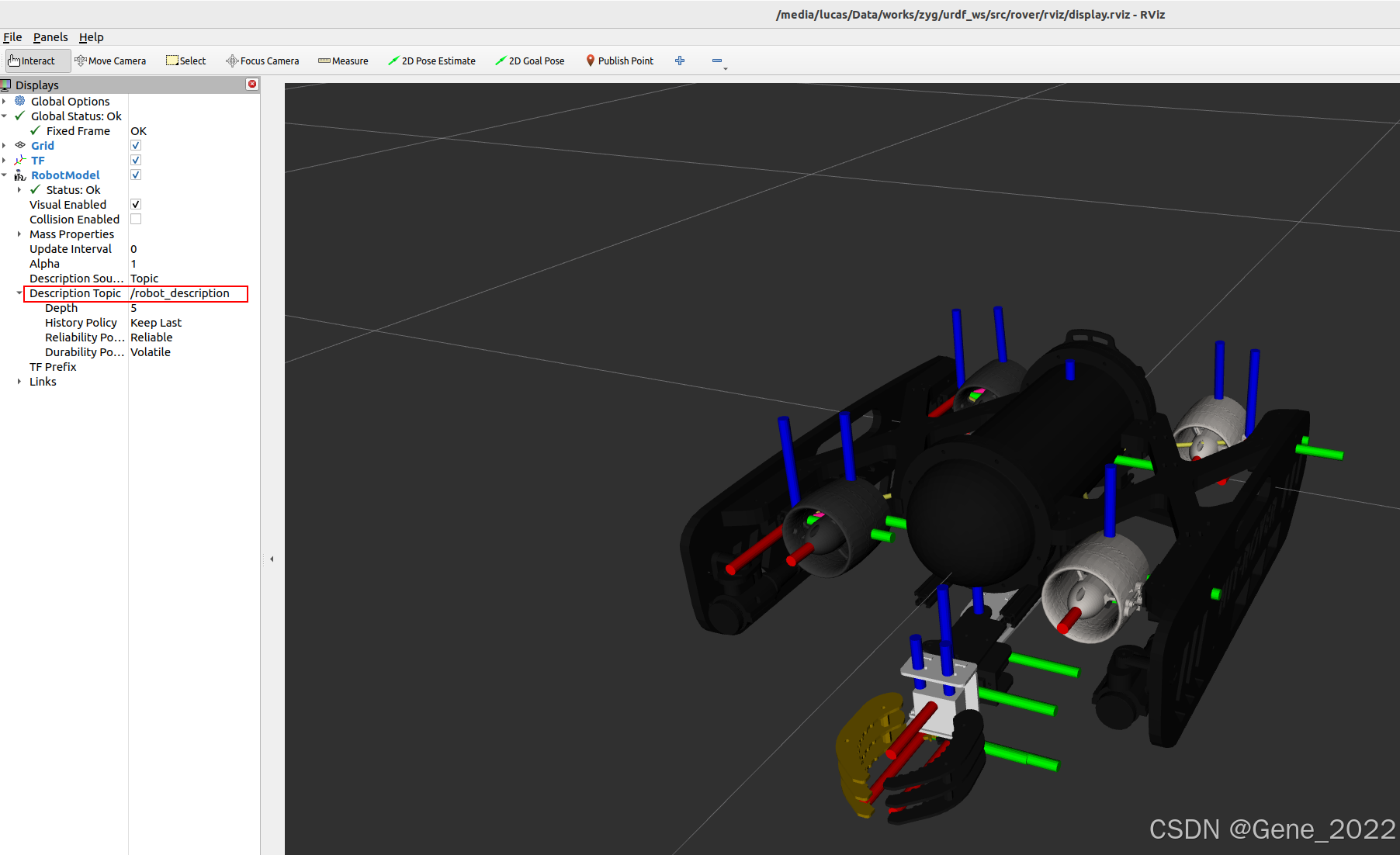Choose the Focus Camera tool
Screen dimensions: 1400x855
[262, 61]
